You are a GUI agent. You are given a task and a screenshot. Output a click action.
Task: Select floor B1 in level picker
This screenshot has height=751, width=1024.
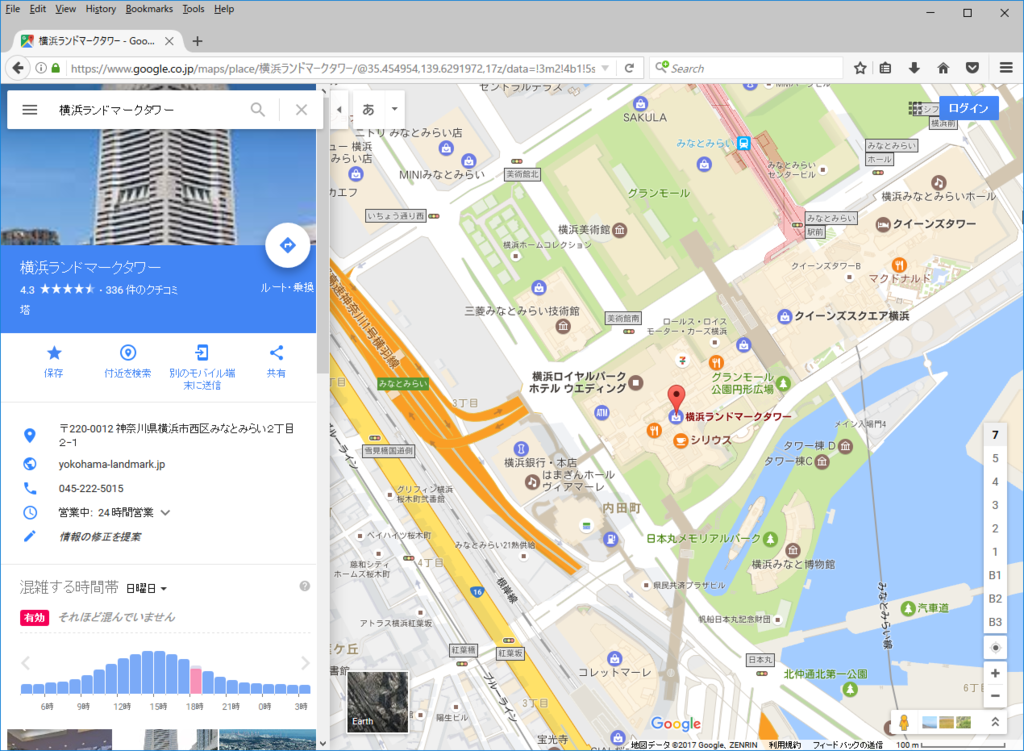[995, 575]
